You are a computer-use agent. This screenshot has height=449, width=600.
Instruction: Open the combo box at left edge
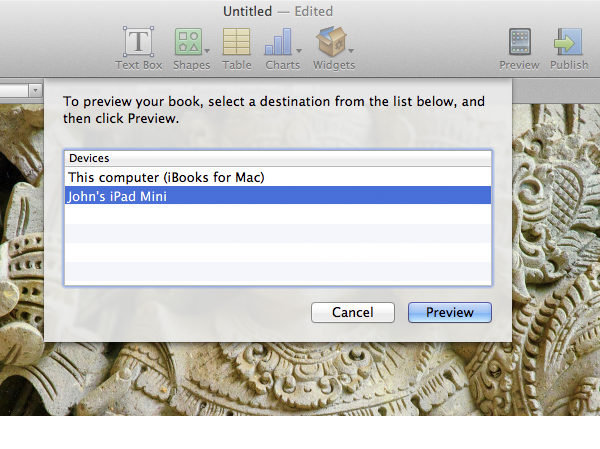pos(21,91)
